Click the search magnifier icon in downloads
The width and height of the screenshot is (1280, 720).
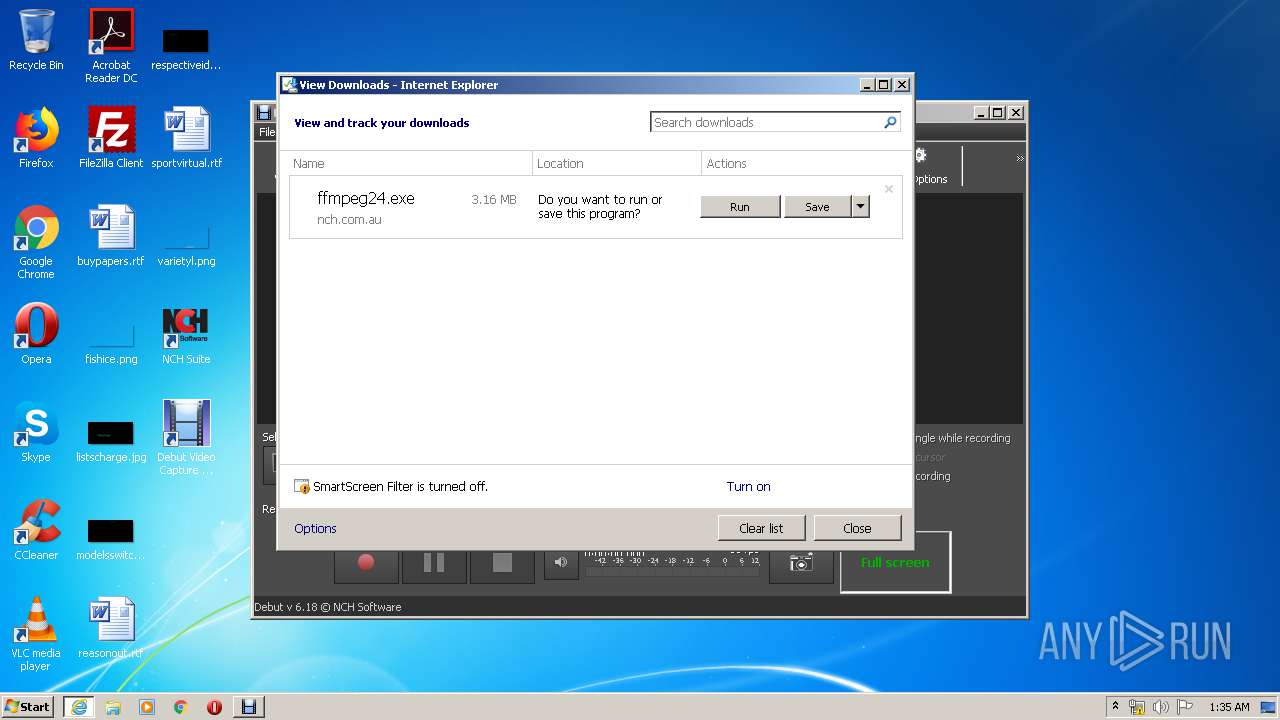click(890, 122)
